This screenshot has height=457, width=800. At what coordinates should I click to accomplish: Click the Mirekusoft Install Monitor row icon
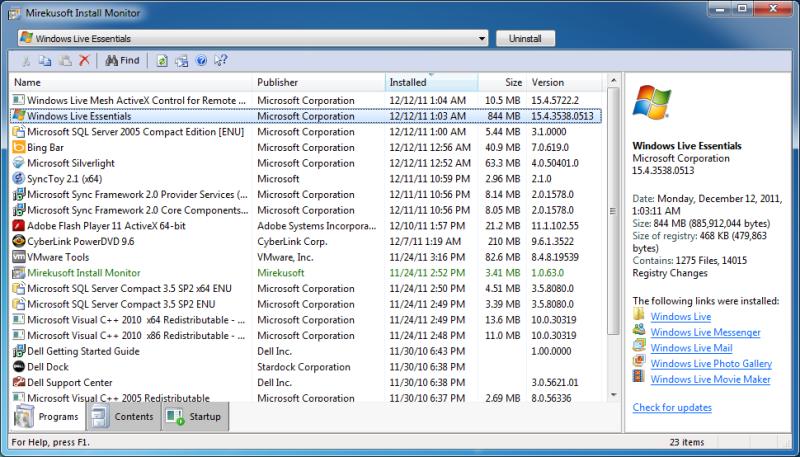pos(19,273)
